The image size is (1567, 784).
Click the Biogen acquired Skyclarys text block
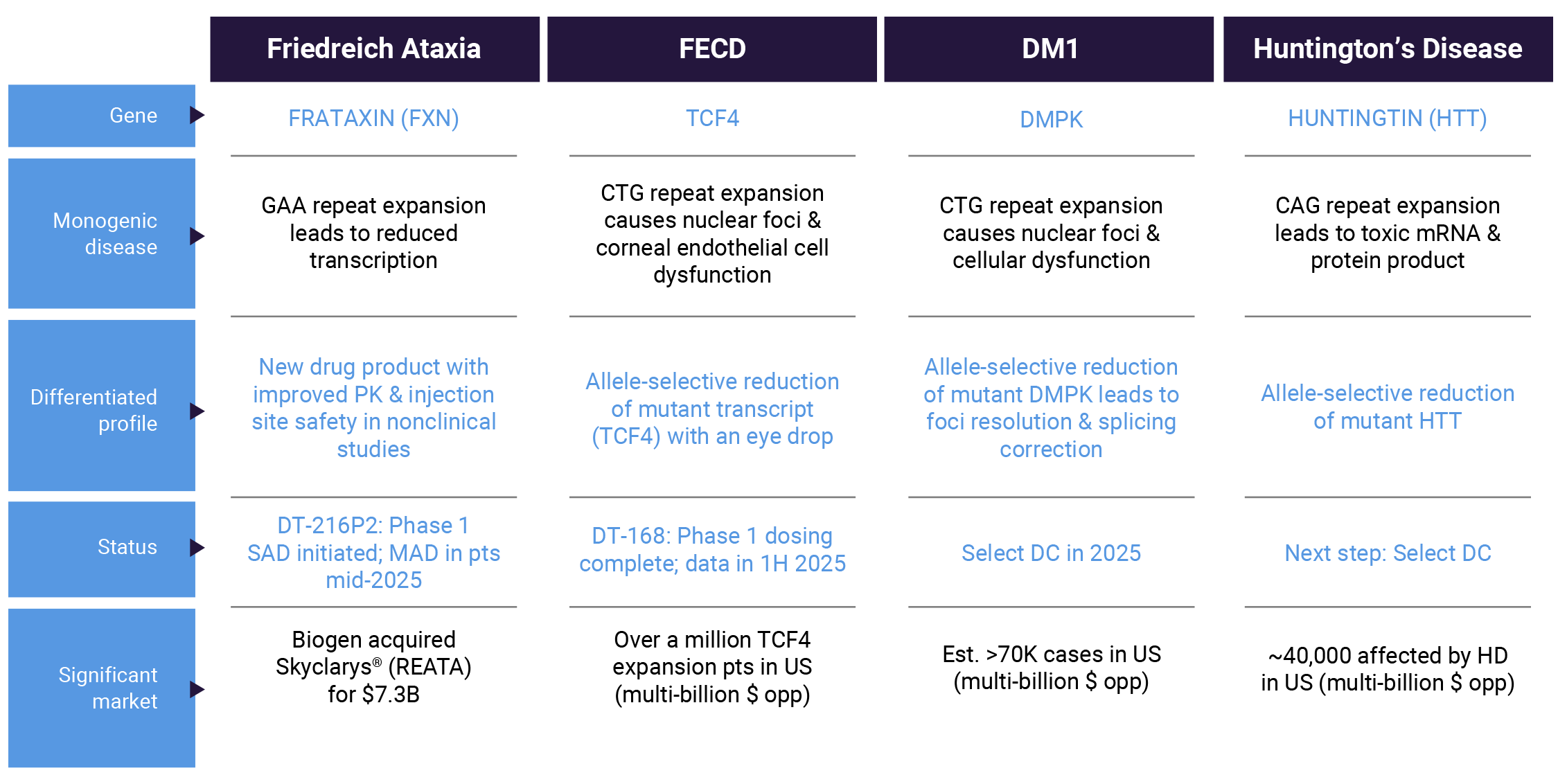(374, 666)
